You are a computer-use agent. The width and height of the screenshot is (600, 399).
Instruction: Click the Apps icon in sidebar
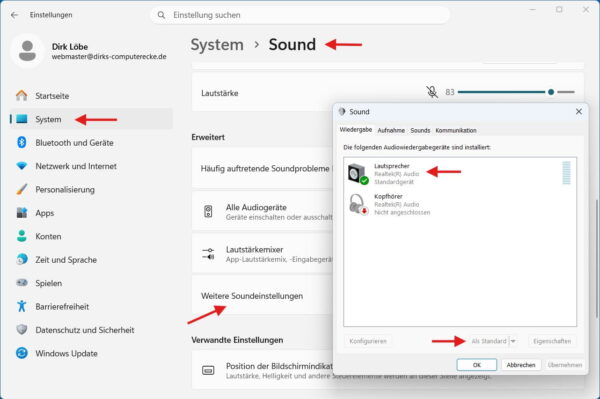pos(22,213)
